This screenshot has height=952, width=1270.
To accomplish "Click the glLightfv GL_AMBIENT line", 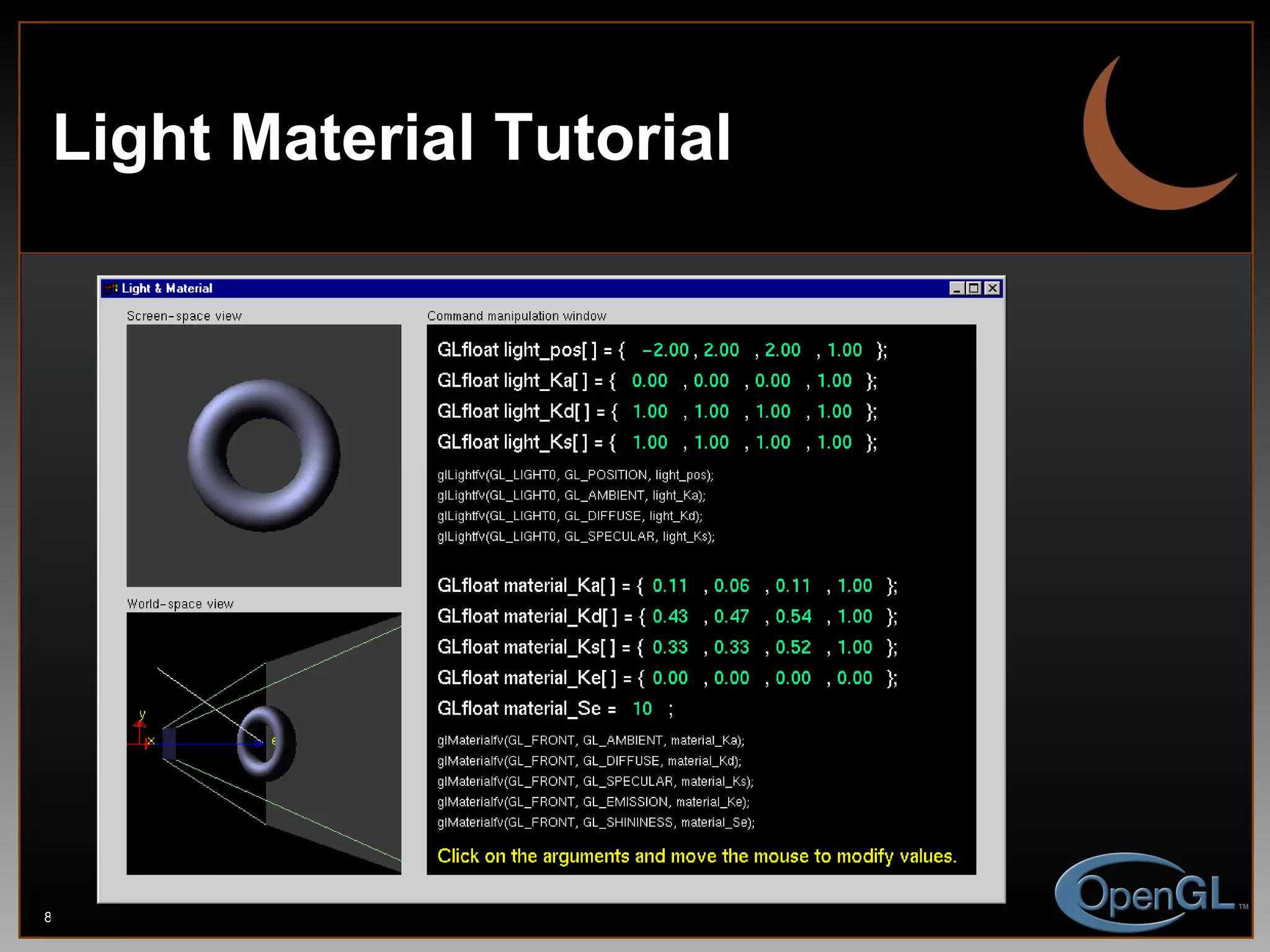I will click(x=571, y=496).
